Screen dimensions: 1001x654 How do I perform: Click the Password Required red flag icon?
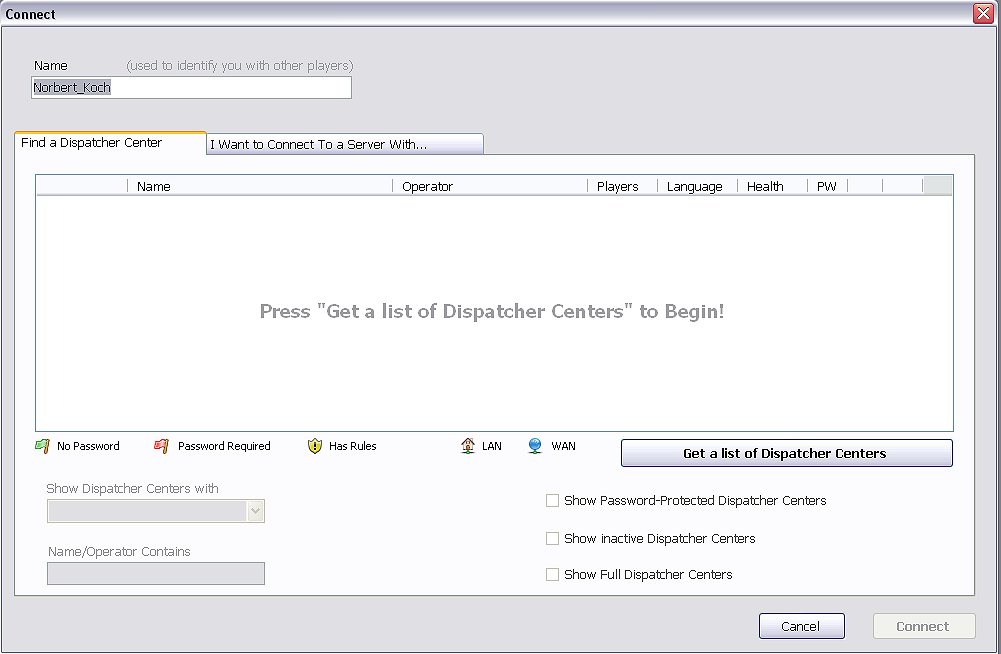162,446
